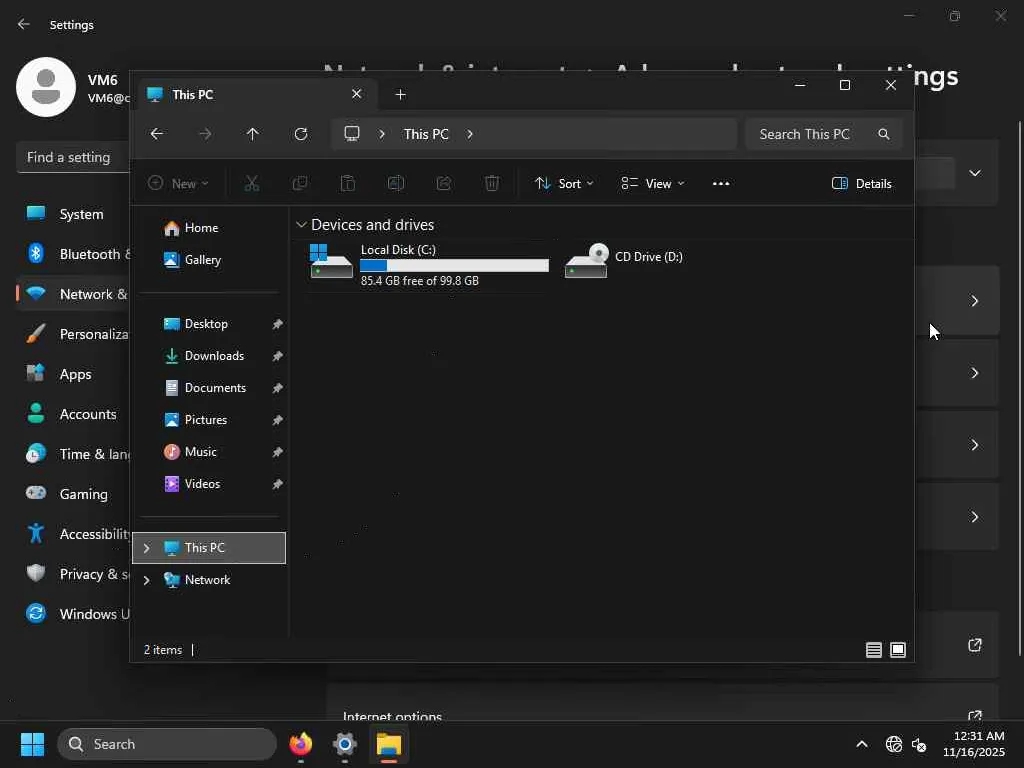Click the forward arrow in File Explorer
The height and width of the screenshot is (768, 1024).
pyautogui.click(x=205, y=134)
